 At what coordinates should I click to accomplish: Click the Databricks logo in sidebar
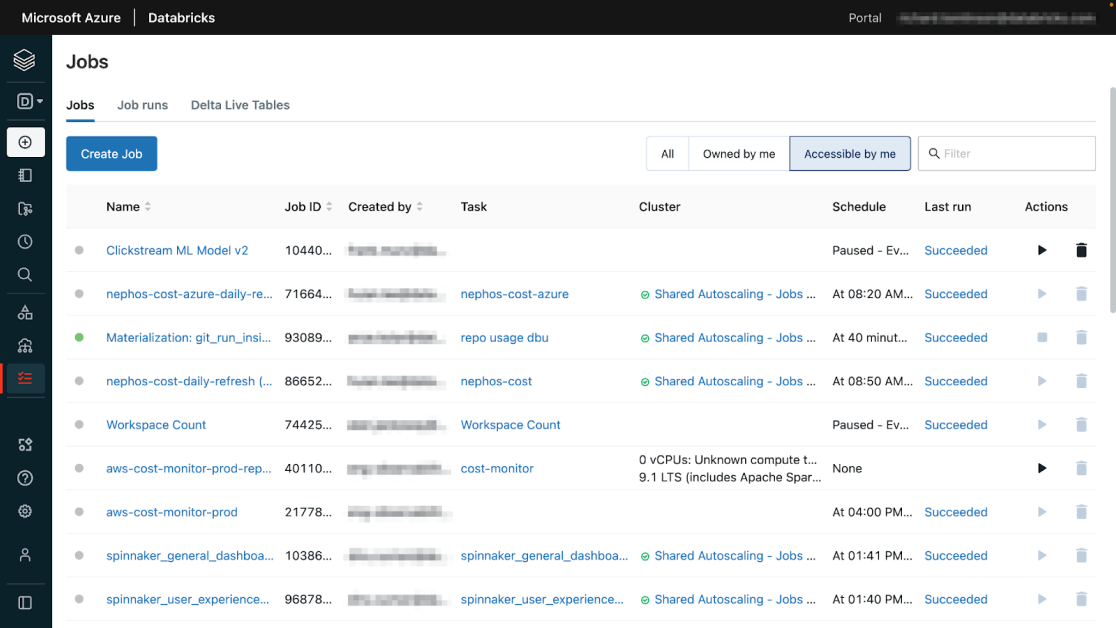[x=25, y=61]
